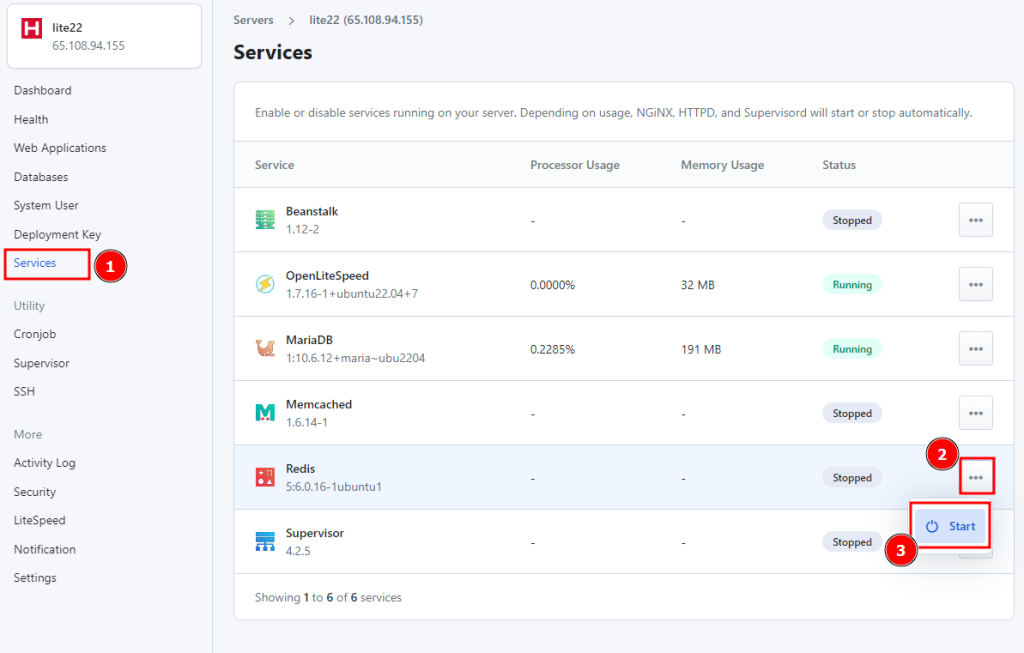Click lite22 (65.108.94.155) breadcrumb
This screenshot has width=1024, height=653.
point(366,20)
